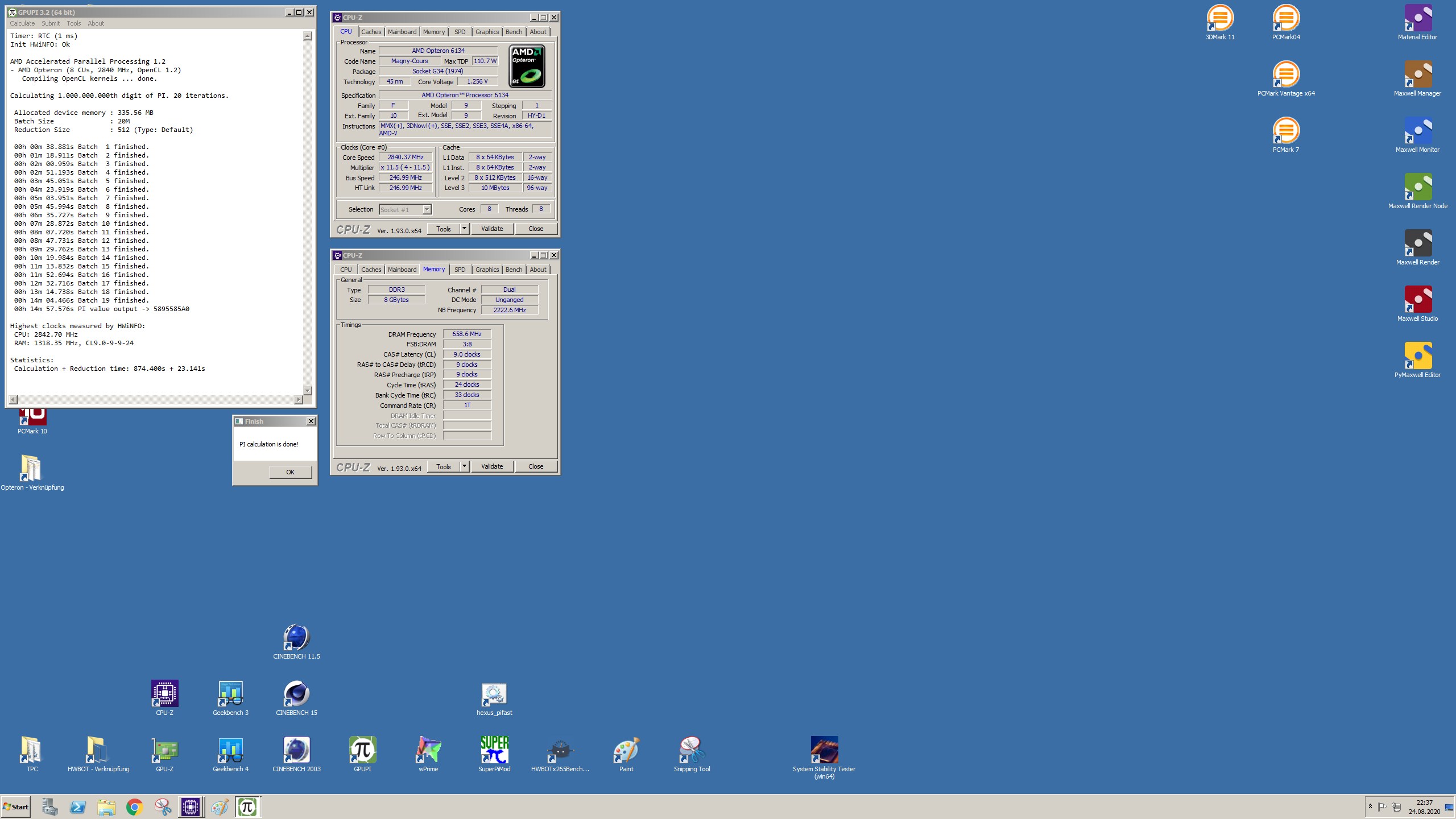Show hidden tray icons arrow
Viewport: 1456px width, 819px height.
(x=1370, y=806)
